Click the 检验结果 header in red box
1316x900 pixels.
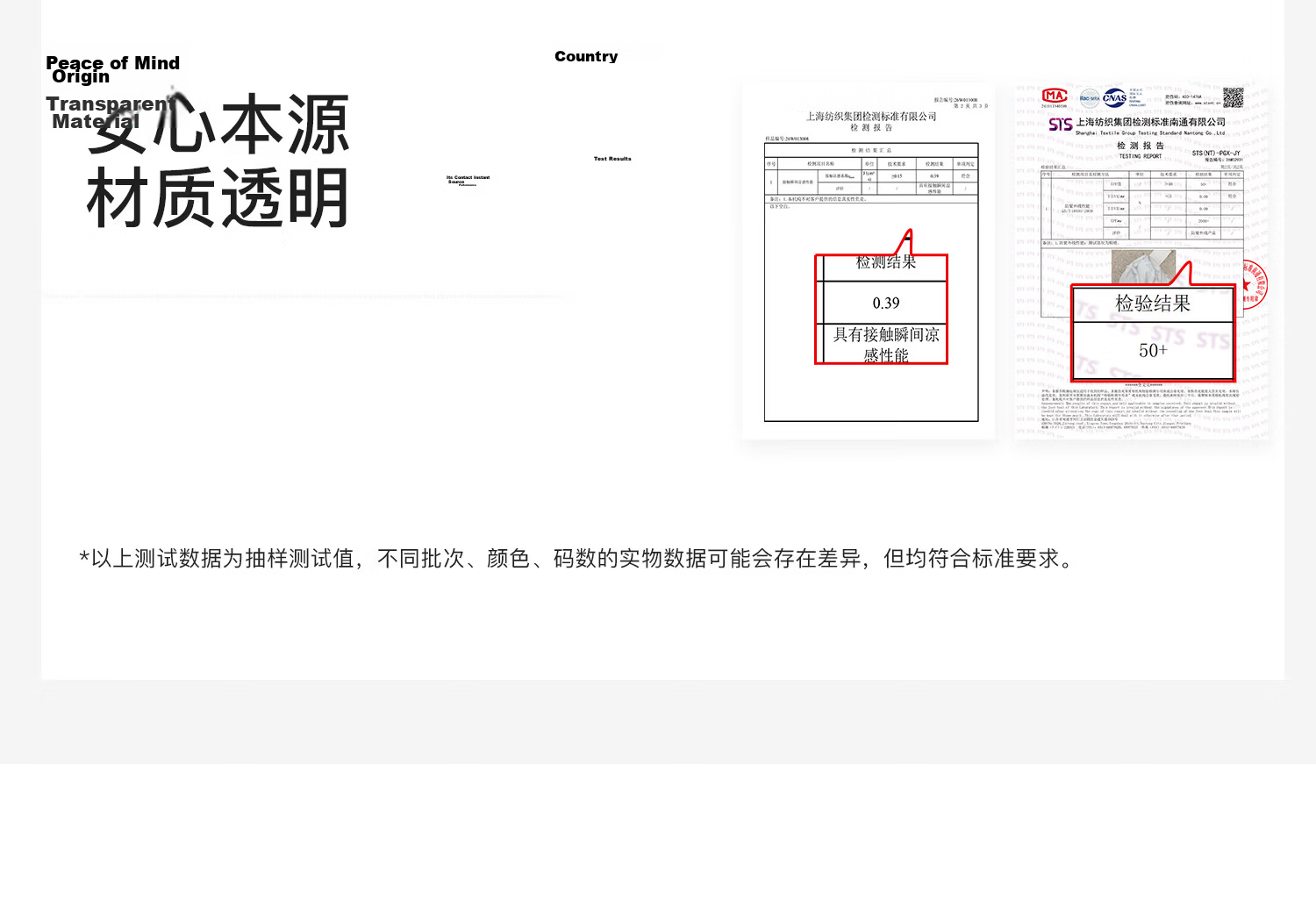[1153, 304]
